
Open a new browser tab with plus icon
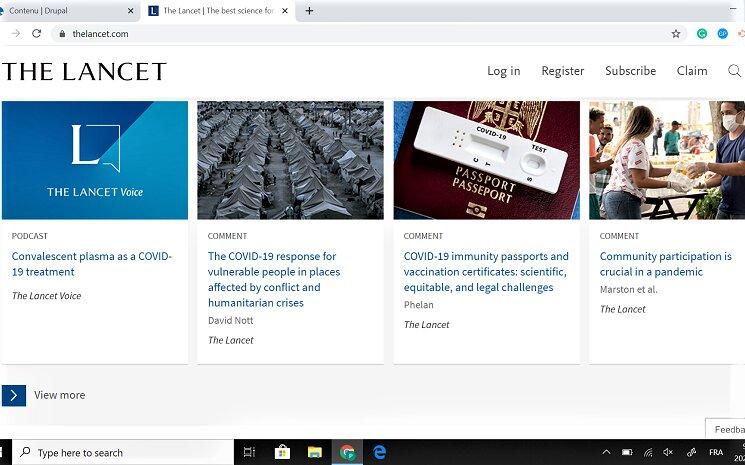[x=309, y=11]
